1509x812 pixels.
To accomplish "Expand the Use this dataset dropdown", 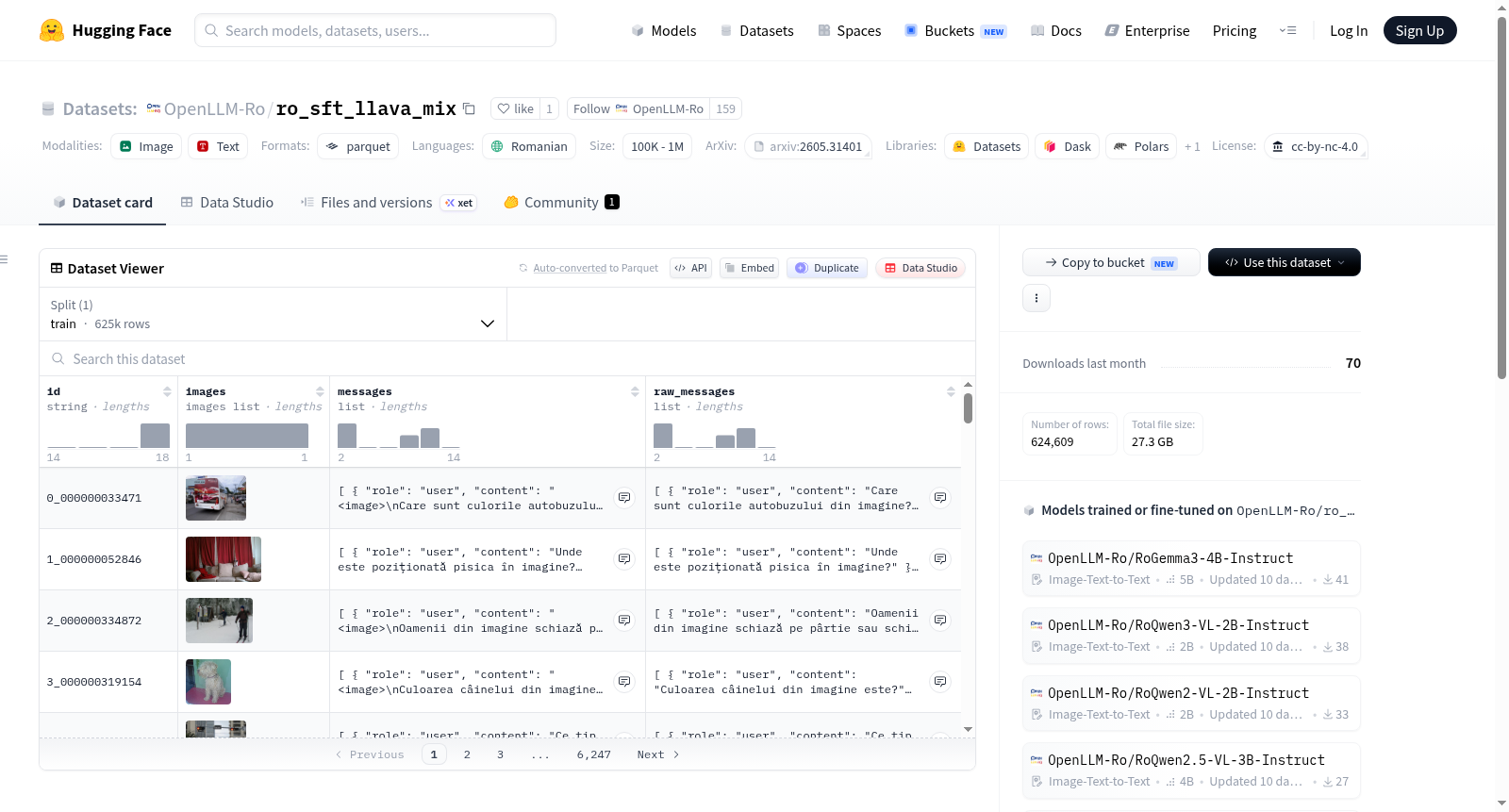I will [1285, 262].
